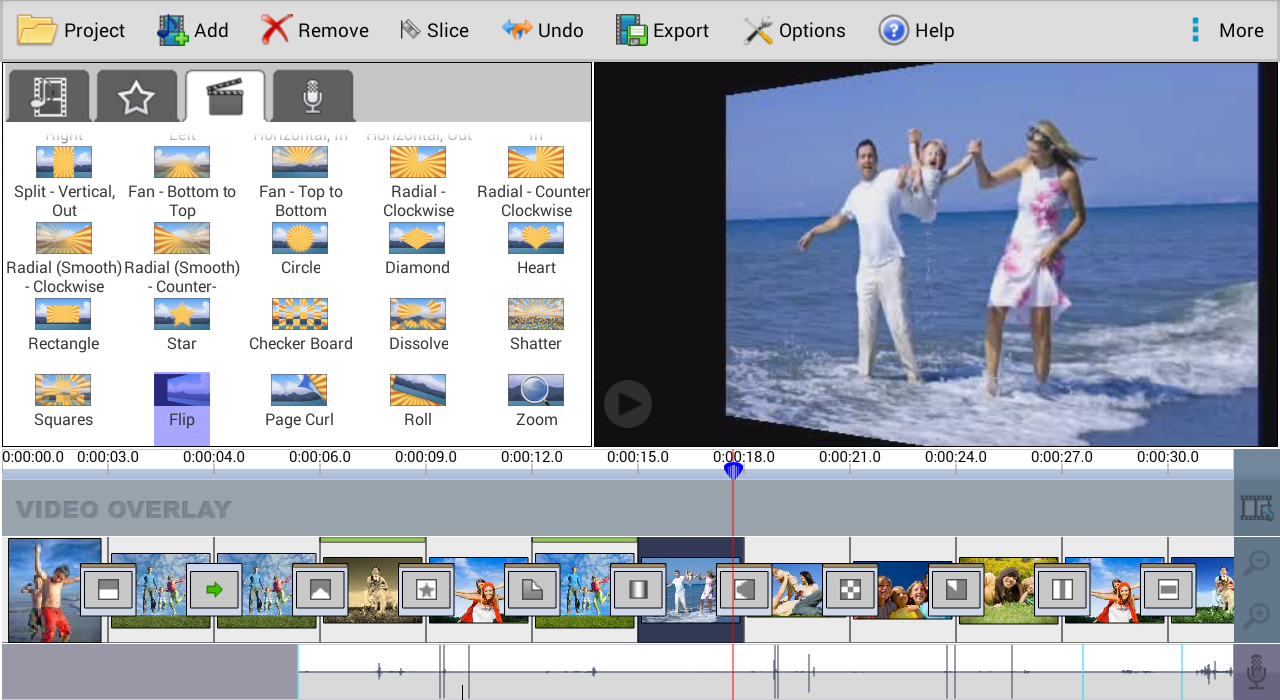Screen dimensions: 1280x700
Task: Select the Flip transition
Action: click(181, 390)
